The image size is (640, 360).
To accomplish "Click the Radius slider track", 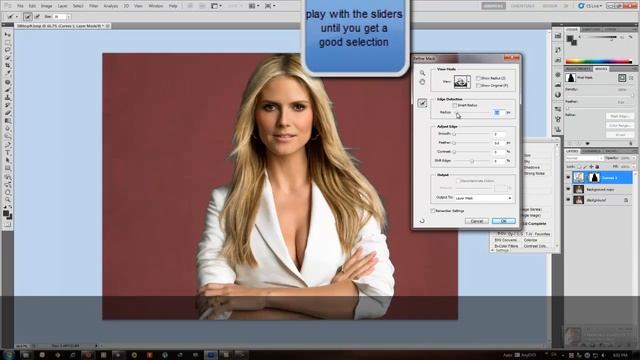I will click(472, 112).
